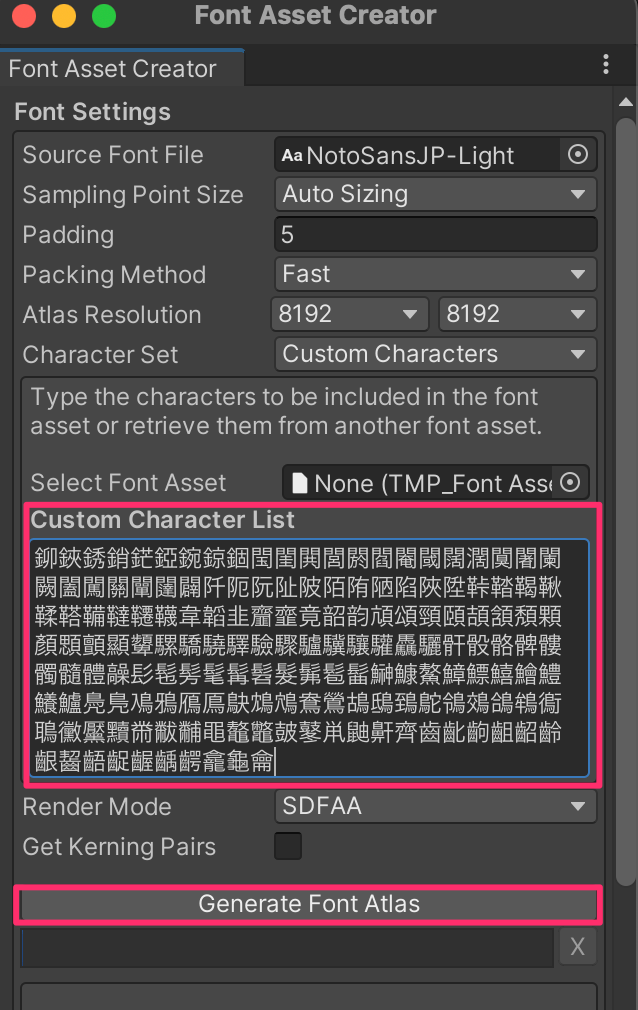Screen dimensions: 638x1010
Task: Open the Sampling Point Size dropdown
Action: (x=435, y=194)
